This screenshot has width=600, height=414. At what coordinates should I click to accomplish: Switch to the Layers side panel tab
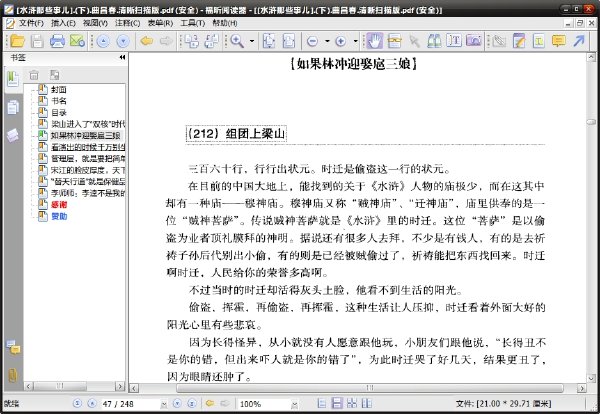[x=13, y=135]
